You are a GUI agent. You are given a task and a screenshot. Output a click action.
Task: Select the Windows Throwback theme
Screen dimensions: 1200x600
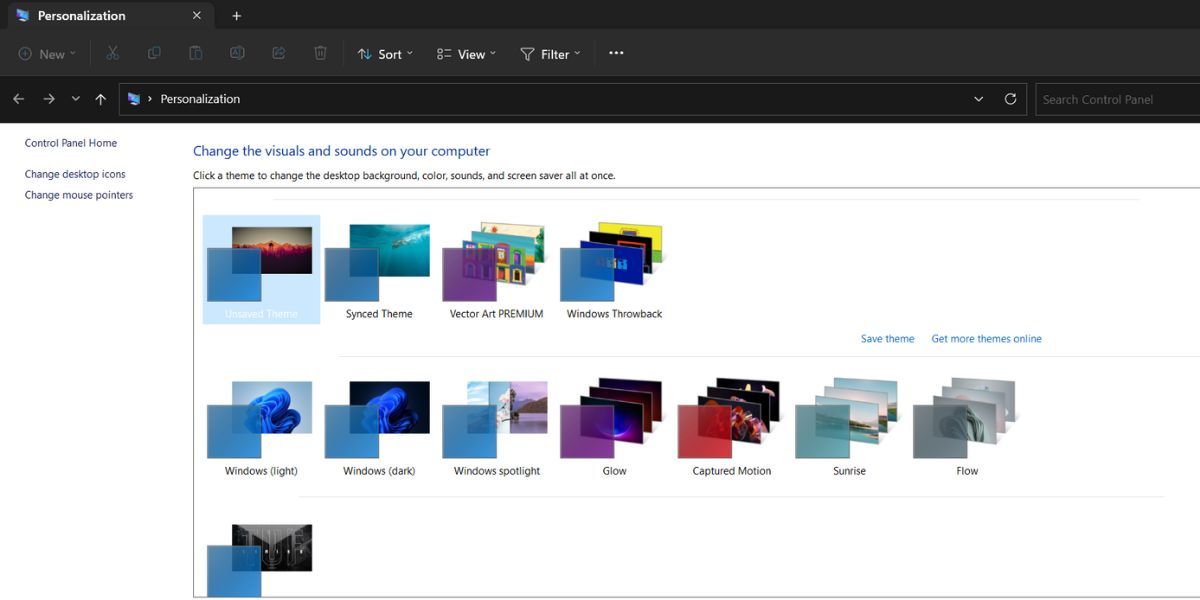click(614, 269)
